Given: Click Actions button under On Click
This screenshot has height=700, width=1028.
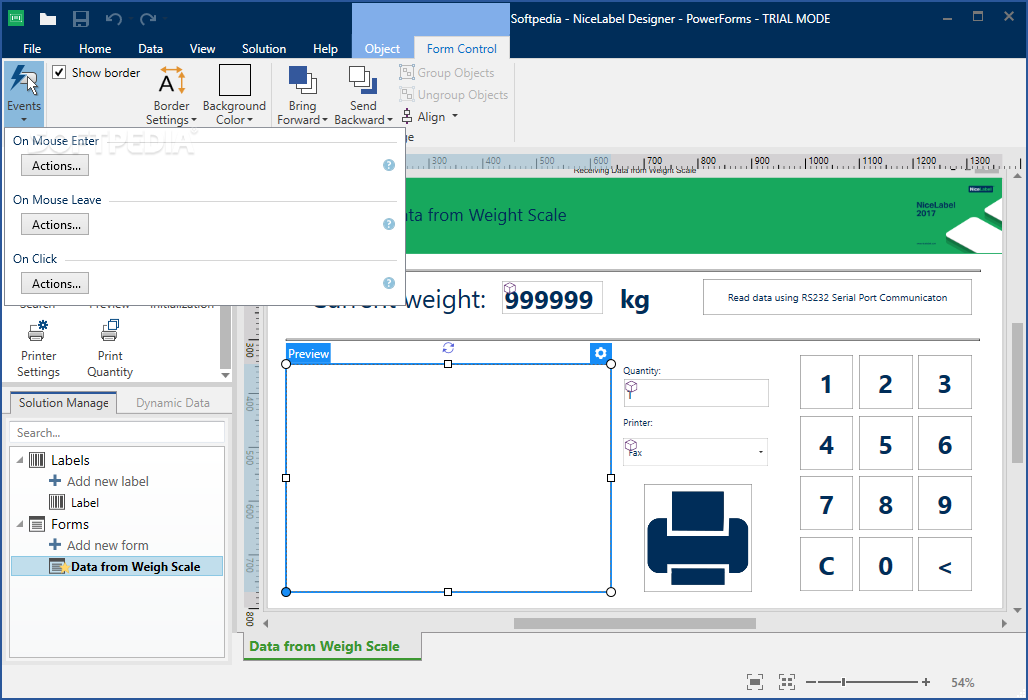Looking at the screenshot, I should (x=56, y=284).
